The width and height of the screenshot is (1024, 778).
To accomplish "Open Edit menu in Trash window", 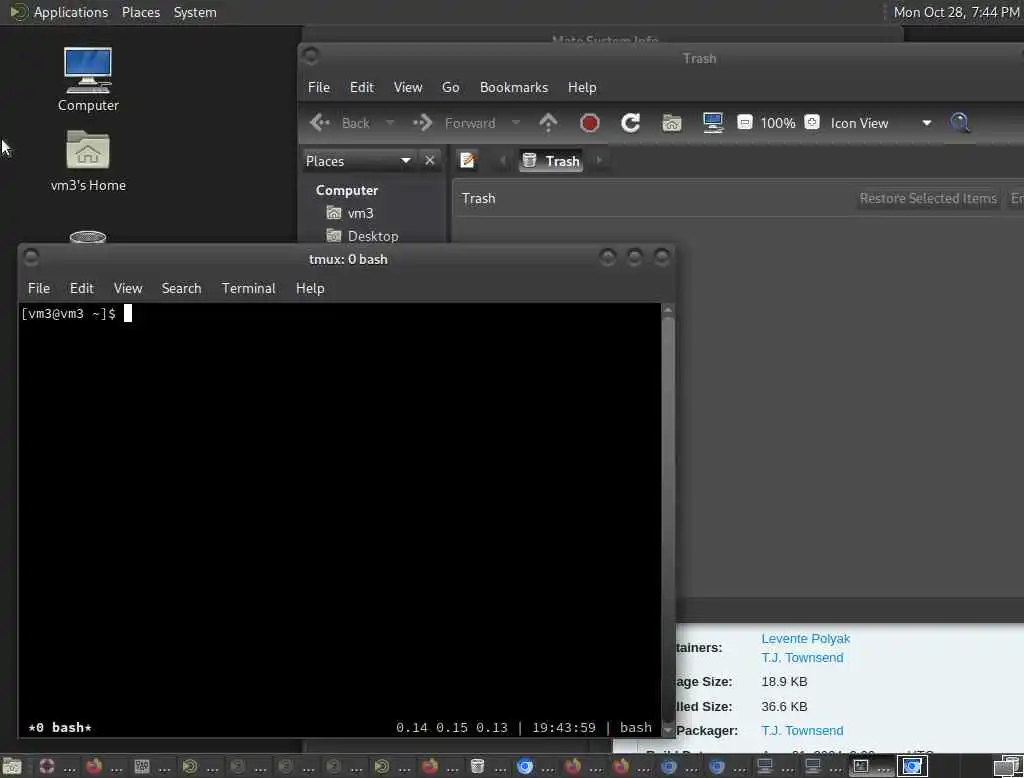I will click(x=361, y=88).
